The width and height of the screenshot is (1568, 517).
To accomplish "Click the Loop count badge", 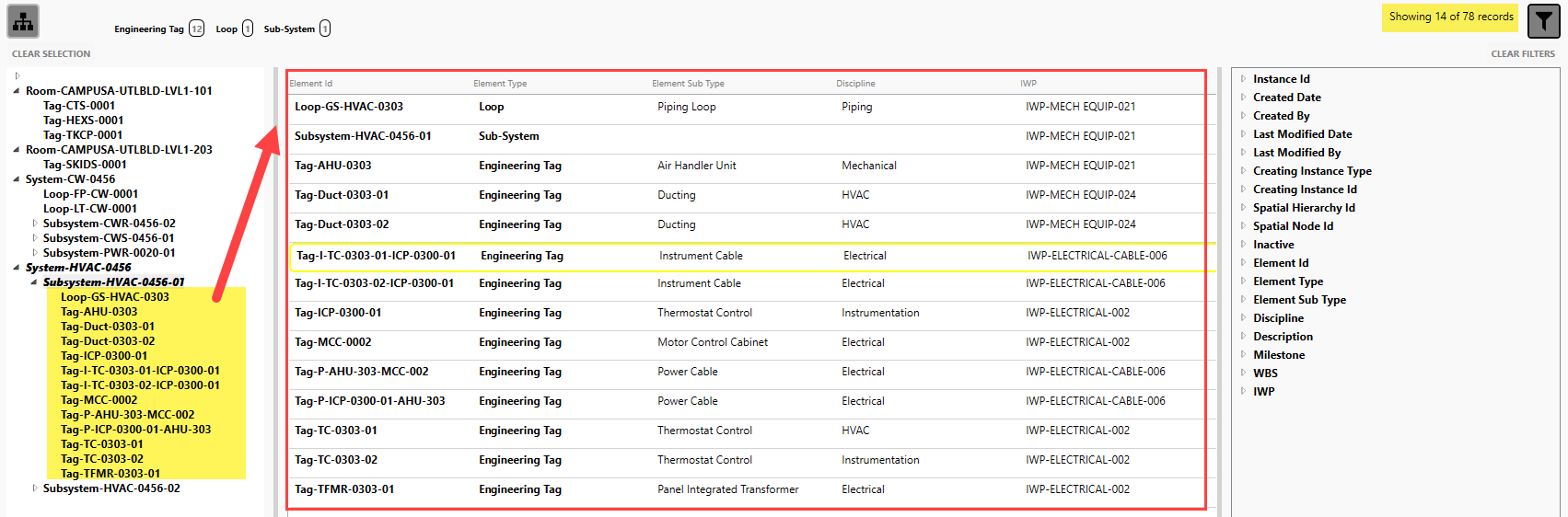I will (248, 29).
